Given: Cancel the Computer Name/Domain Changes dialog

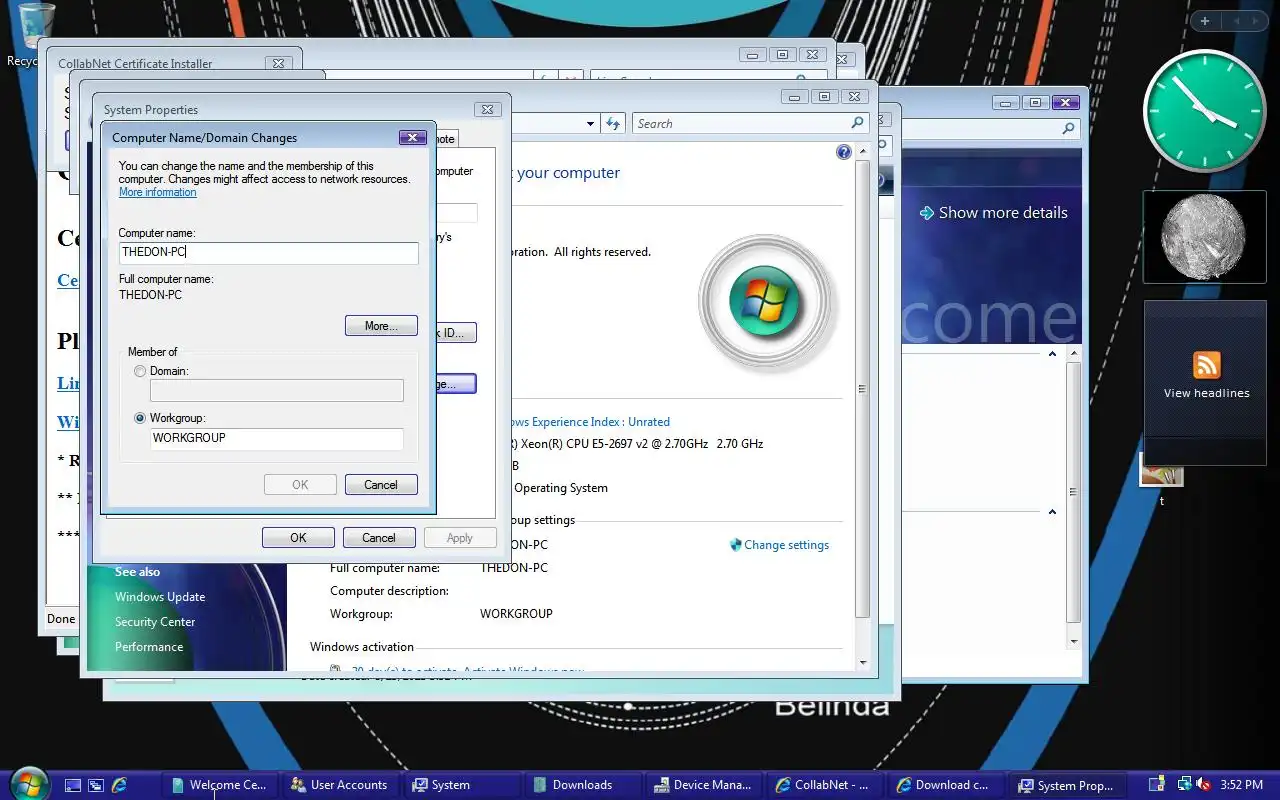Looking at the screenshot, I should click(x=381, y=485).
